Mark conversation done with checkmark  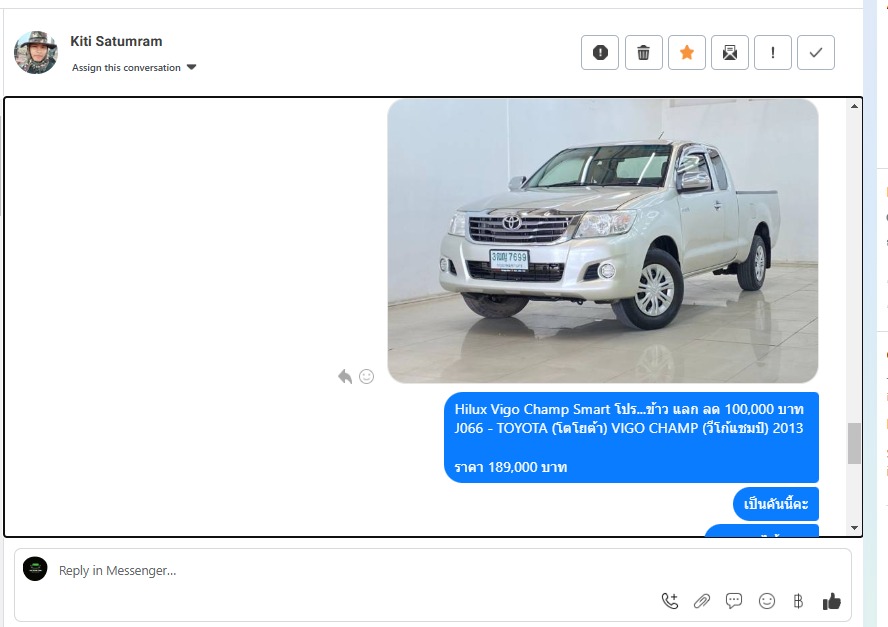[816, 53]
